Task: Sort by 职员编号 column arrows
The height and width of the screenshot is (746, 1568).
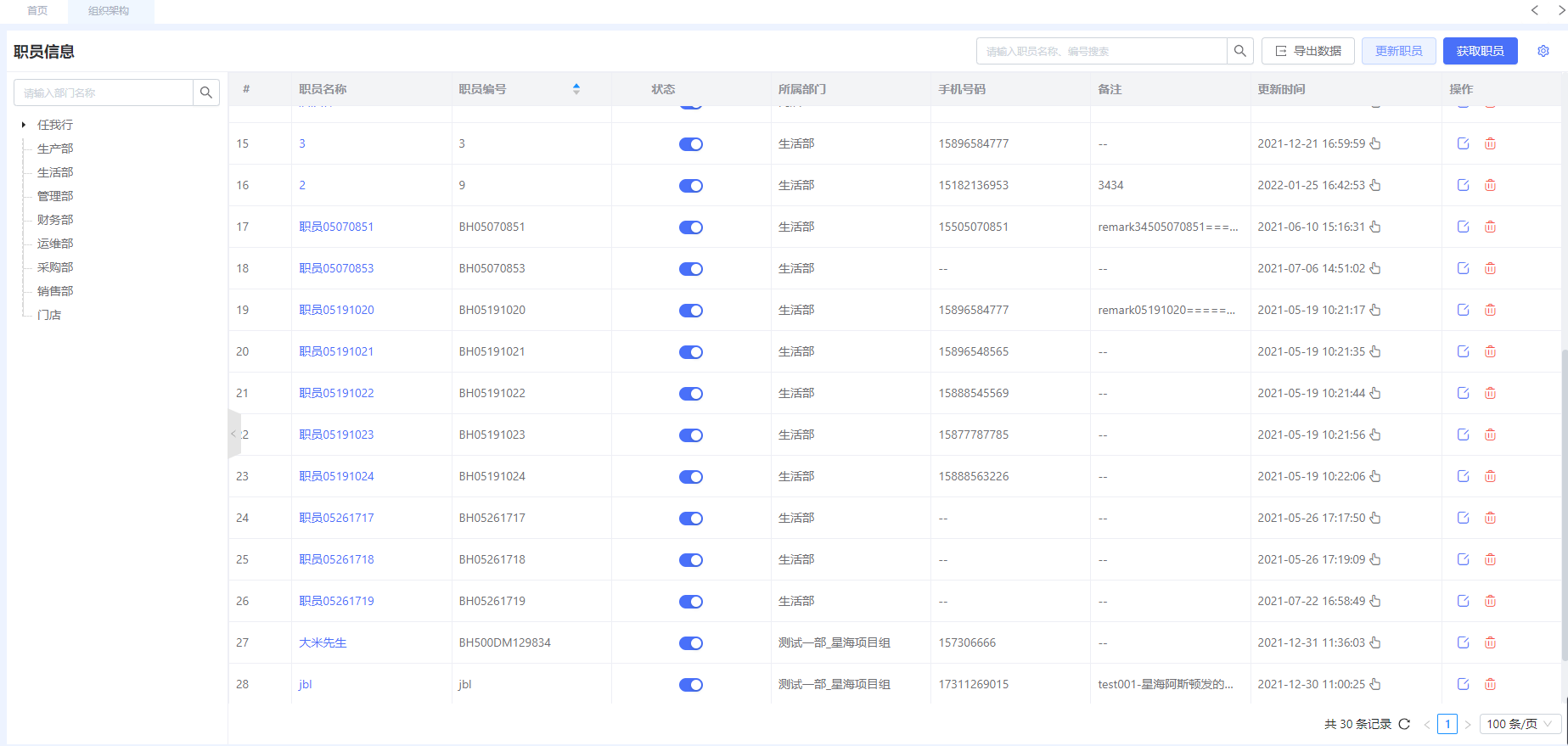Action: (576, 89)
